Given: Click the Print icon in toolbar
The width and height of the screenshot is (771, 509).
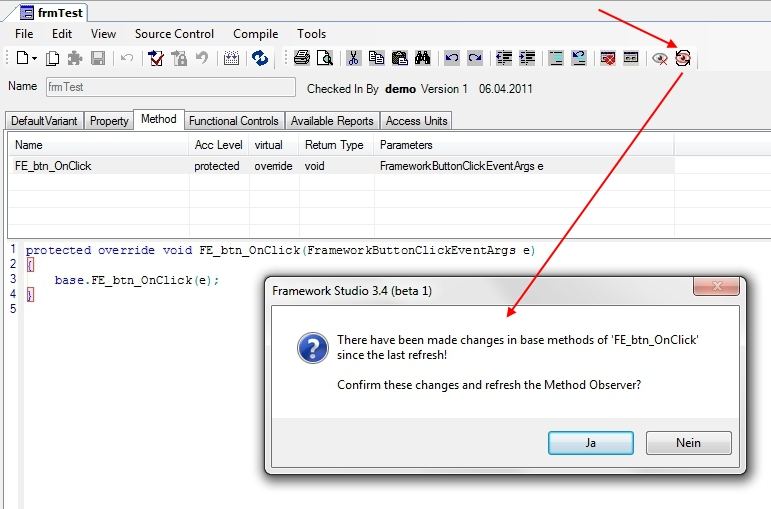Looking at the screenshot, I should 302,58.
